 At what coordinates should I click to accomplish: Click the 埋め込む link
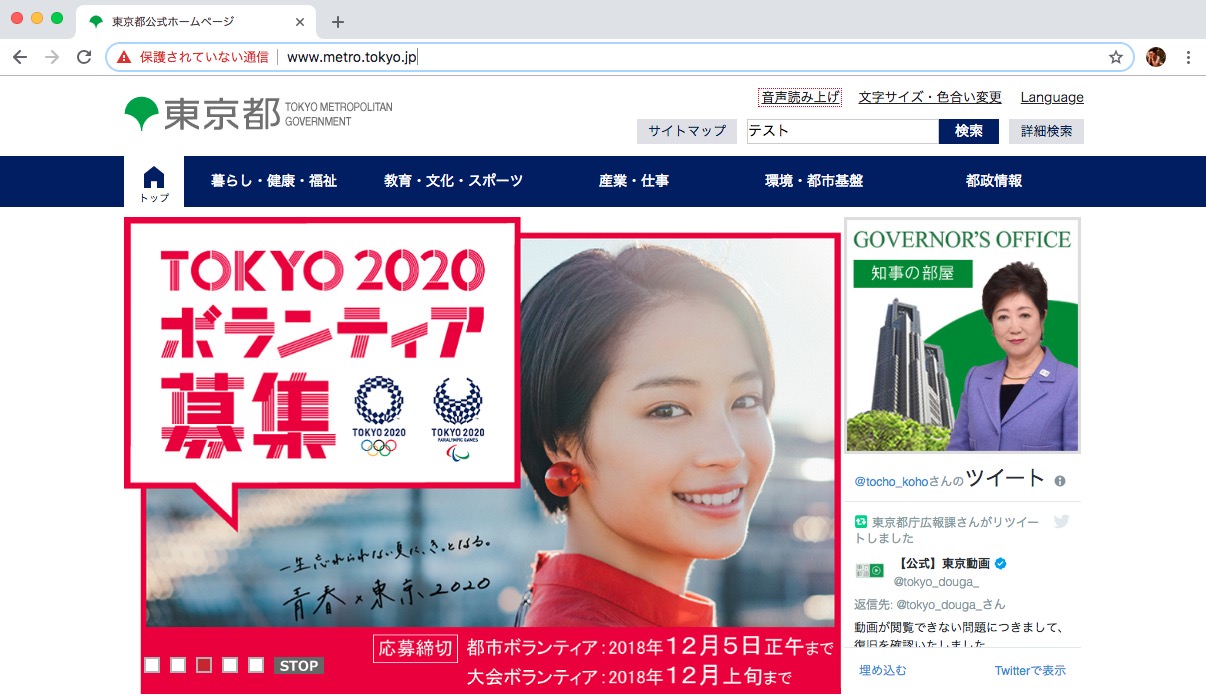tap(883, 671)
